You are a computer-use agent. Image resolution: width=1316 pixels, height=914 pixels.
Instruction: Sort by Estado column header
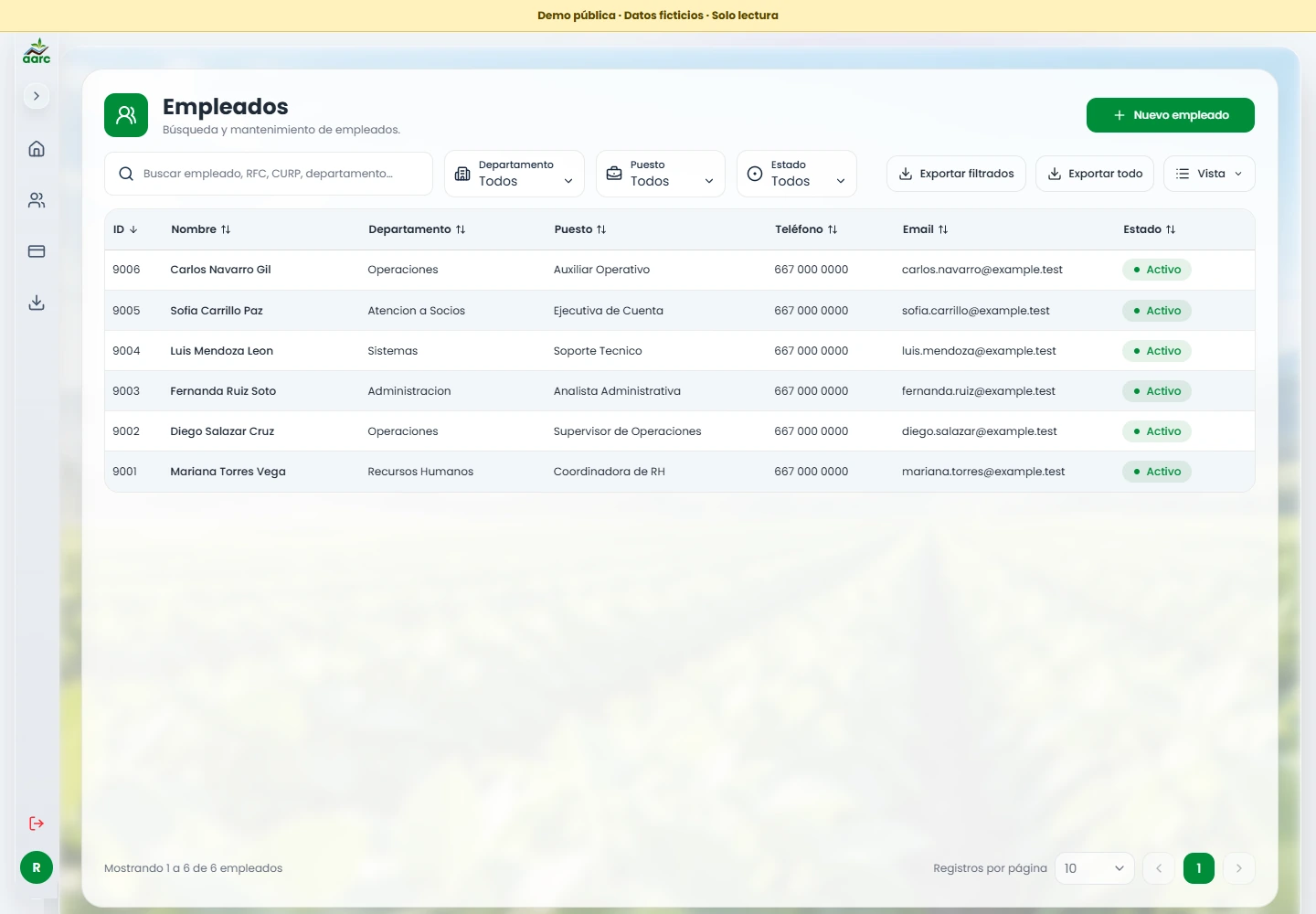(x=1150, y=229)
